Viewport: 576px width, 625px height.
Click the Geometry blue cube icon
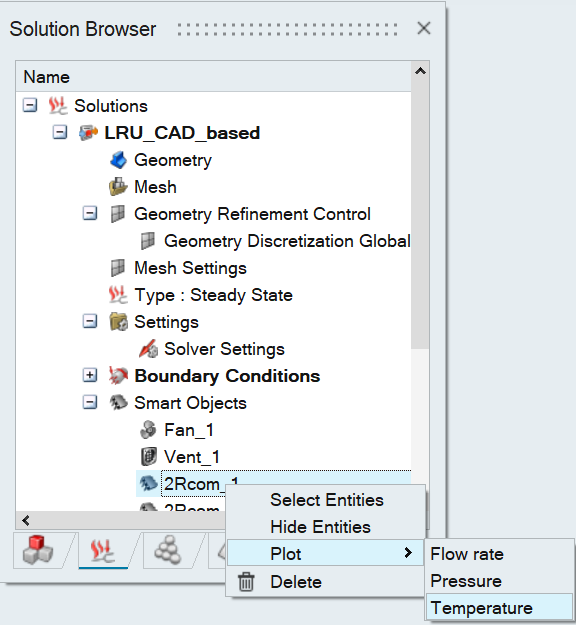[x=118, y=160]
